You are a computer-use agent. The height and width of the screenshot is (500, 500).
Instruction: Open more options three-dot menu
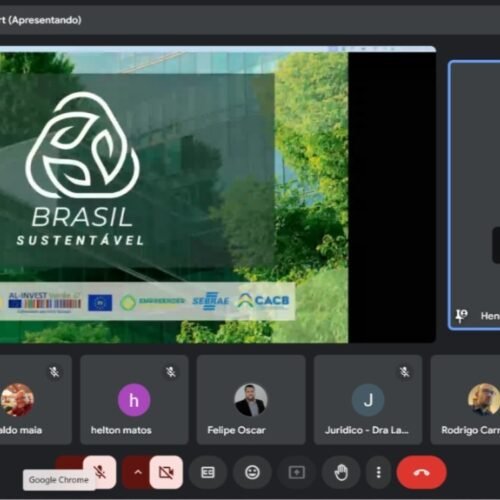coord(378,472)
